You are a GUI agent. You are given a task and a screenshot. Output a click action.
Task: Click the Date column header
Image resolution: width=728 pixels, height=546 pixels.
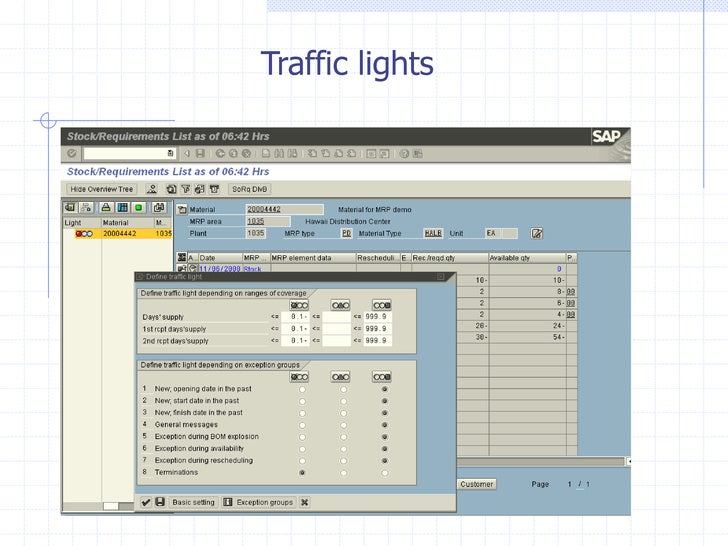pyautogui.click(x=220, y=258)
